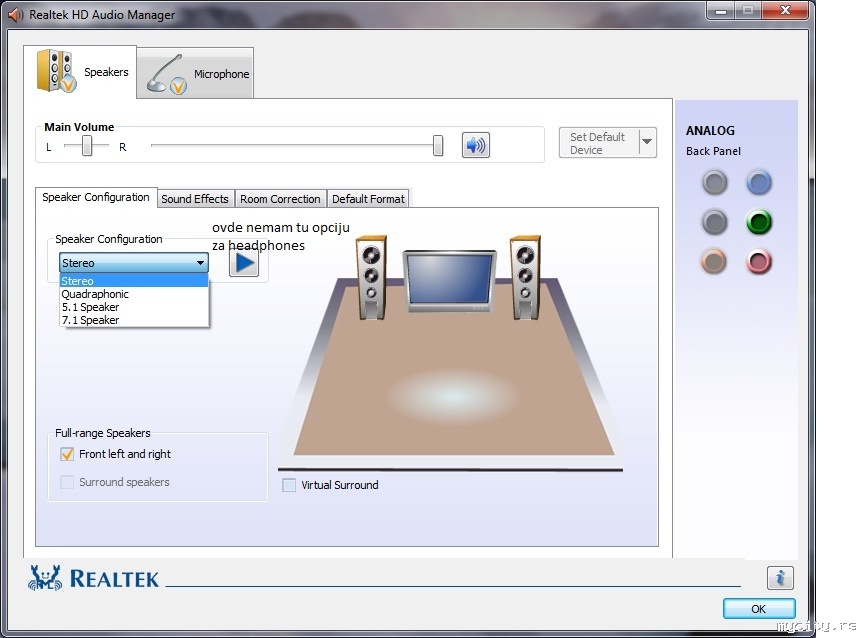Click the right speaker in room preview
The image size is (864, 638).
pos(525,278)
